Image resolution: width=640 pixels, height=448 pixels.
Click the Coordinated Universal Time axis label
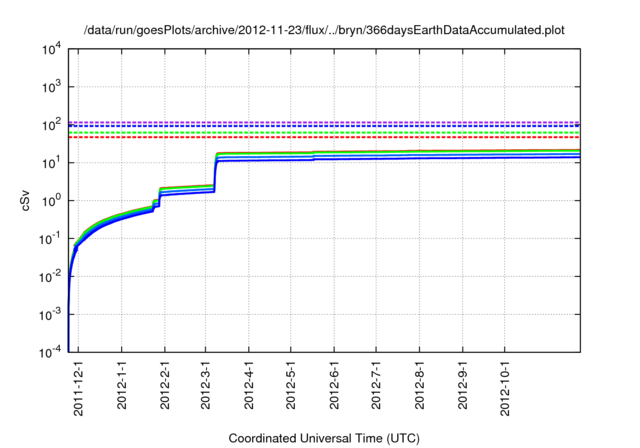click(324, 438)
